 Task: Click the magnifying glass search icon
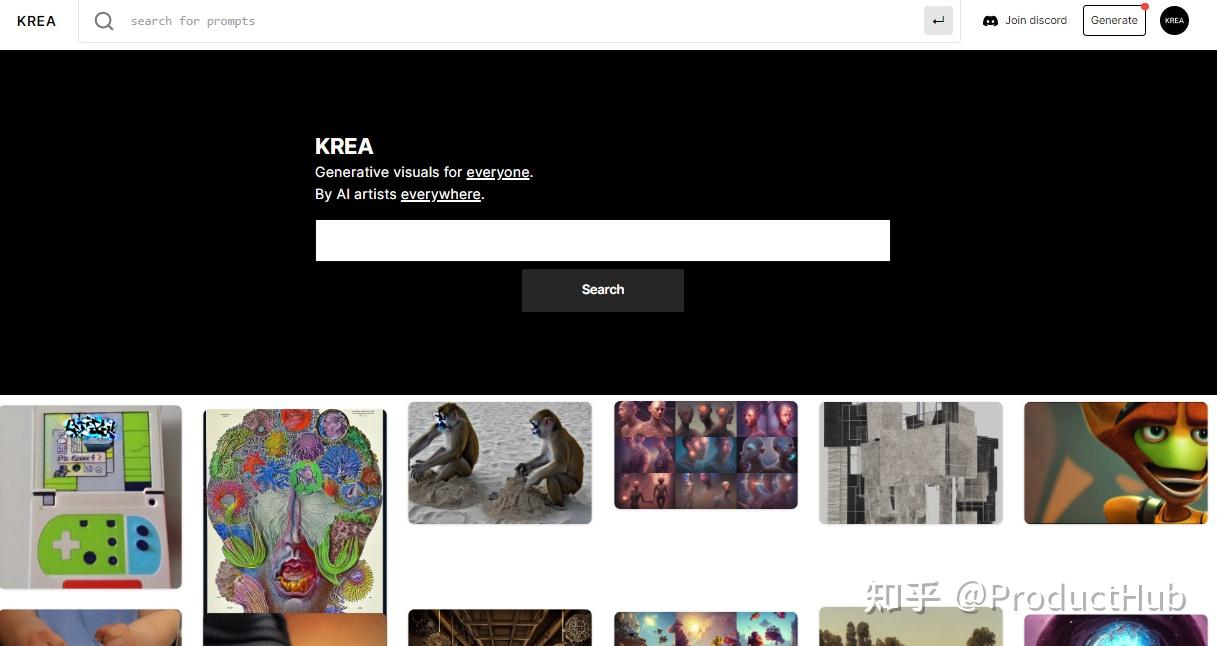tap(104, 21)
